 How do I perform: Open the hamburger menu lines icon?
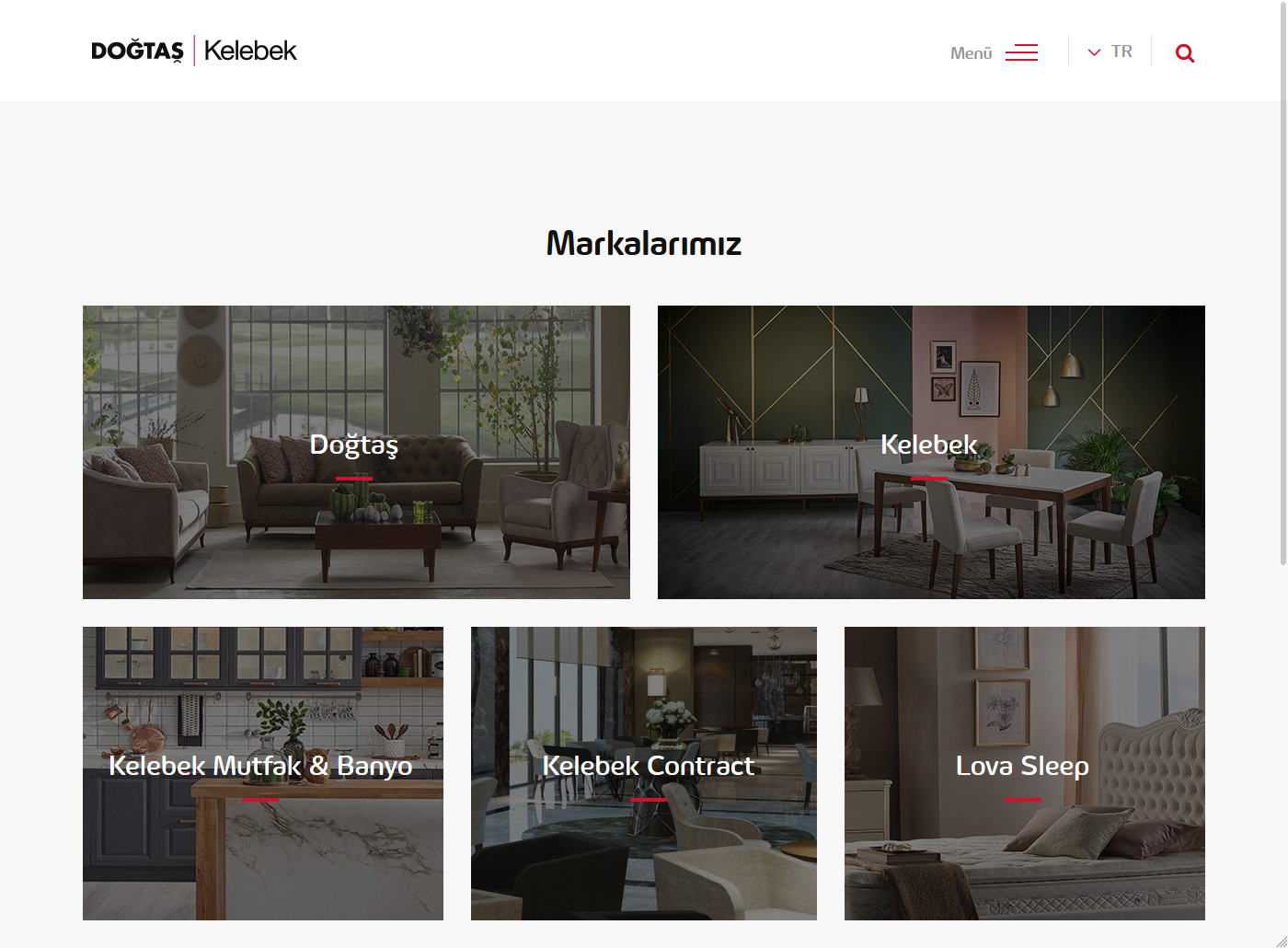1021,52
